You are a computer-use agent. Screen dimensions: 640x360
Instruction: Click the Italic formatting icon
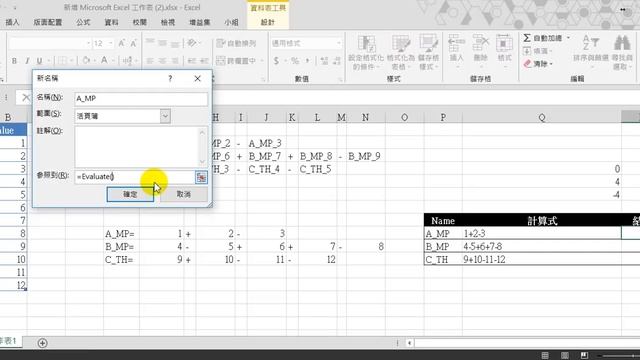(27, 61)
